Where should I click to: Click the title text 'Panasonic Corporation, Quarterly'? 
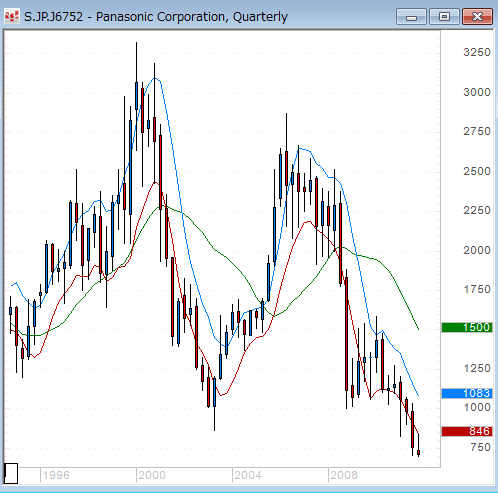point(192,17)
